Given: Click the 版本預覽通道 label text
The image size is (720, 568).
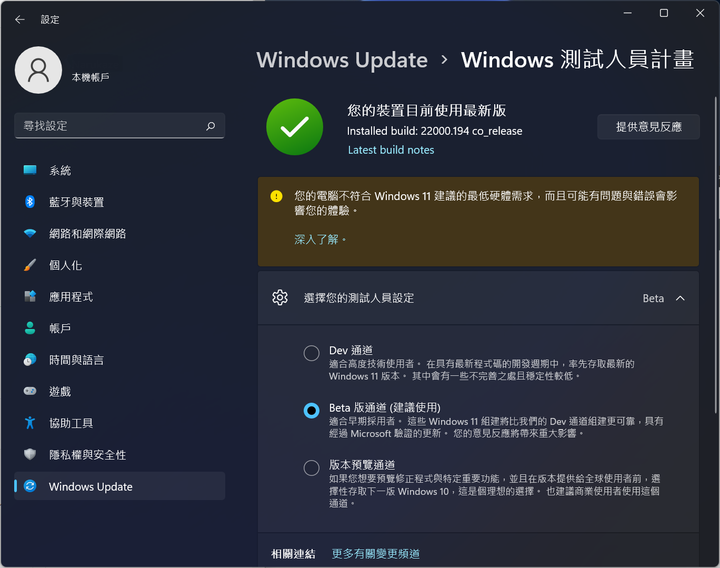Looking at the screenshot, I should coord(362,465).
